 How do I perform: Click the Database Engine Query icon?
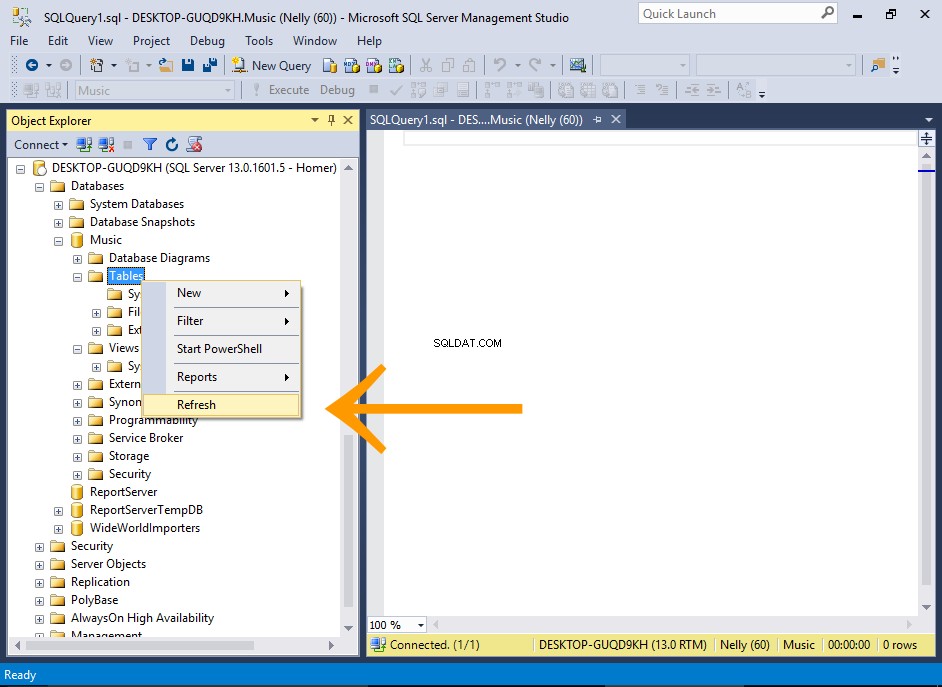(x=329, y=65)
